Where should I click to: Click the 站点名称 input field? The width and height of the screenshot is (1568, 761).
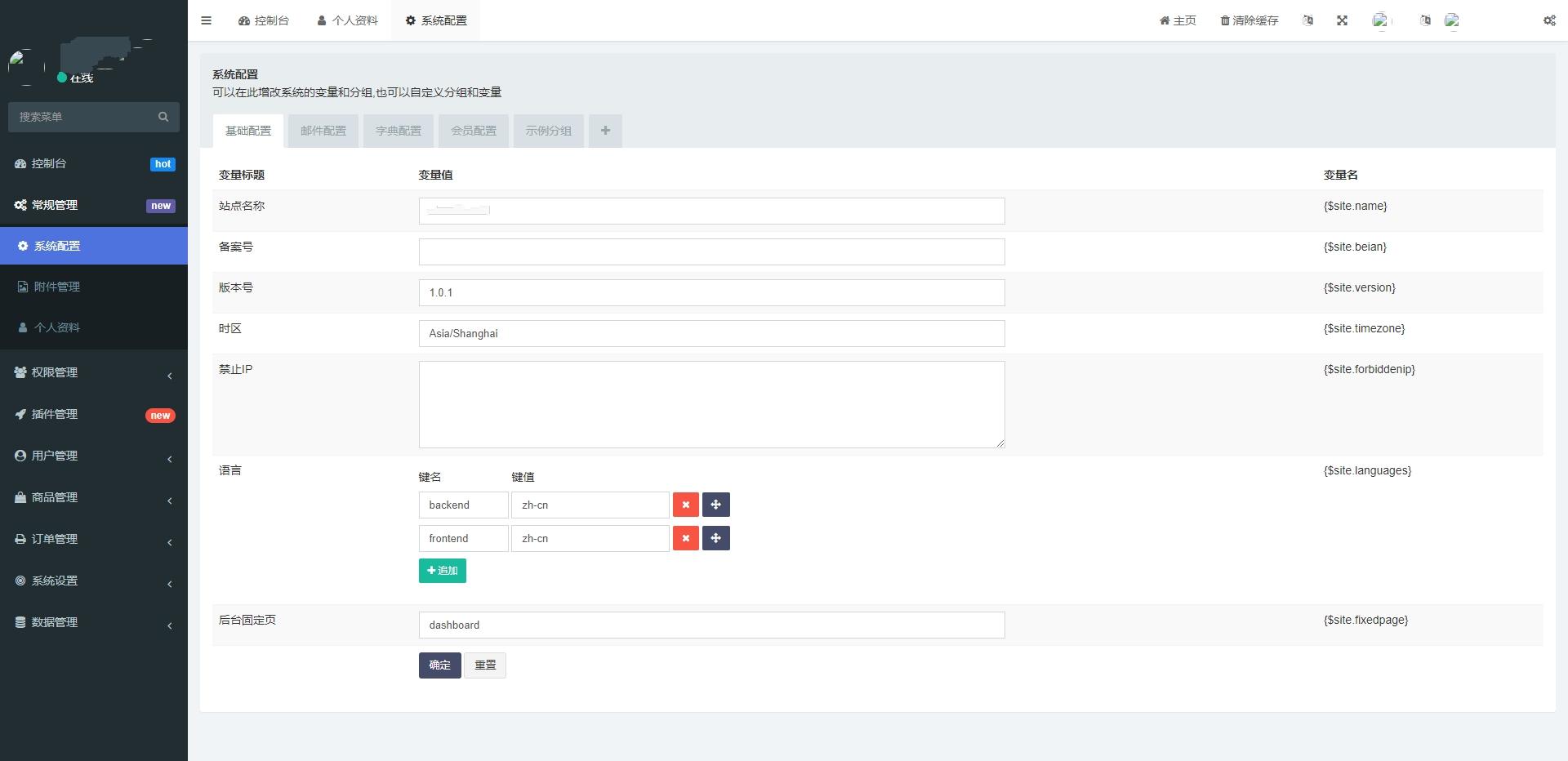(712, 211)
